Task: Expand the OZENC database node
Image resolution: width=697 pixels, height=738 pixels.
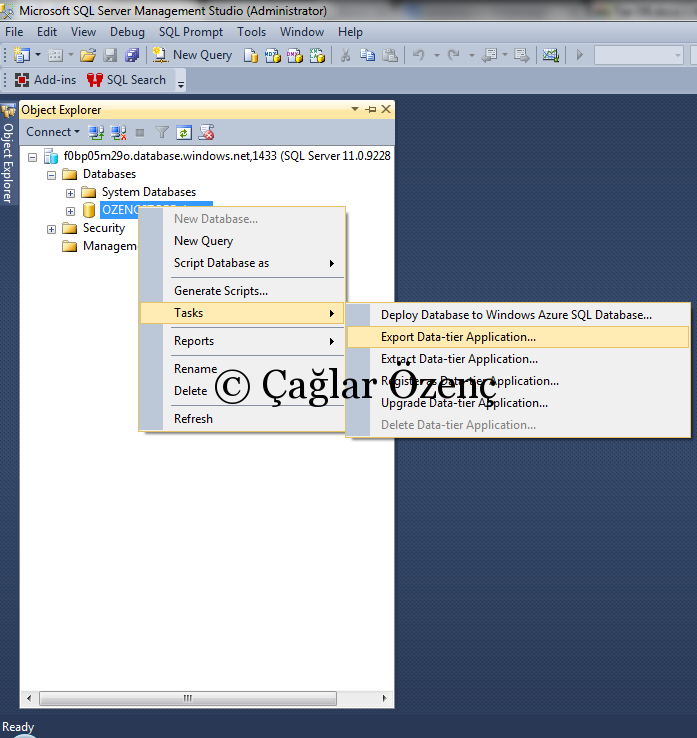Action: (70, 211)
